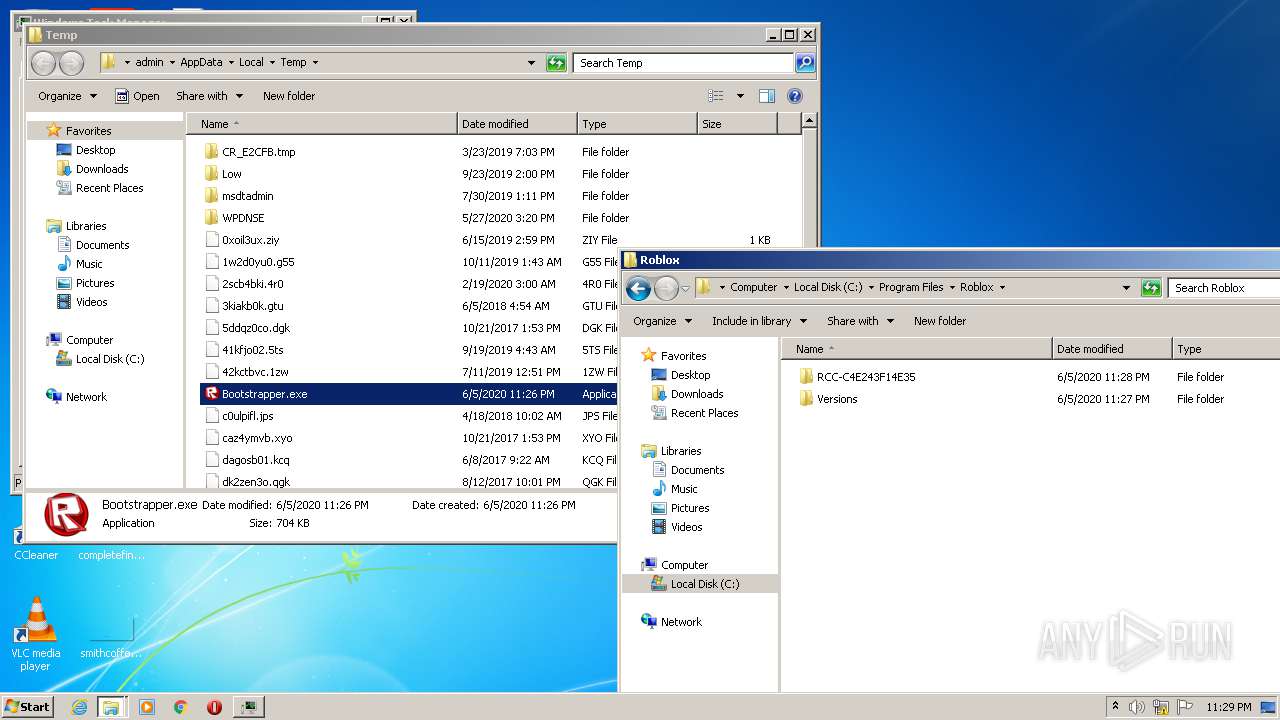The width and height of the screenshot is (1280, 720).
Task: Select the Bootstrapper.exe file
Action: [x=408, y=394]
